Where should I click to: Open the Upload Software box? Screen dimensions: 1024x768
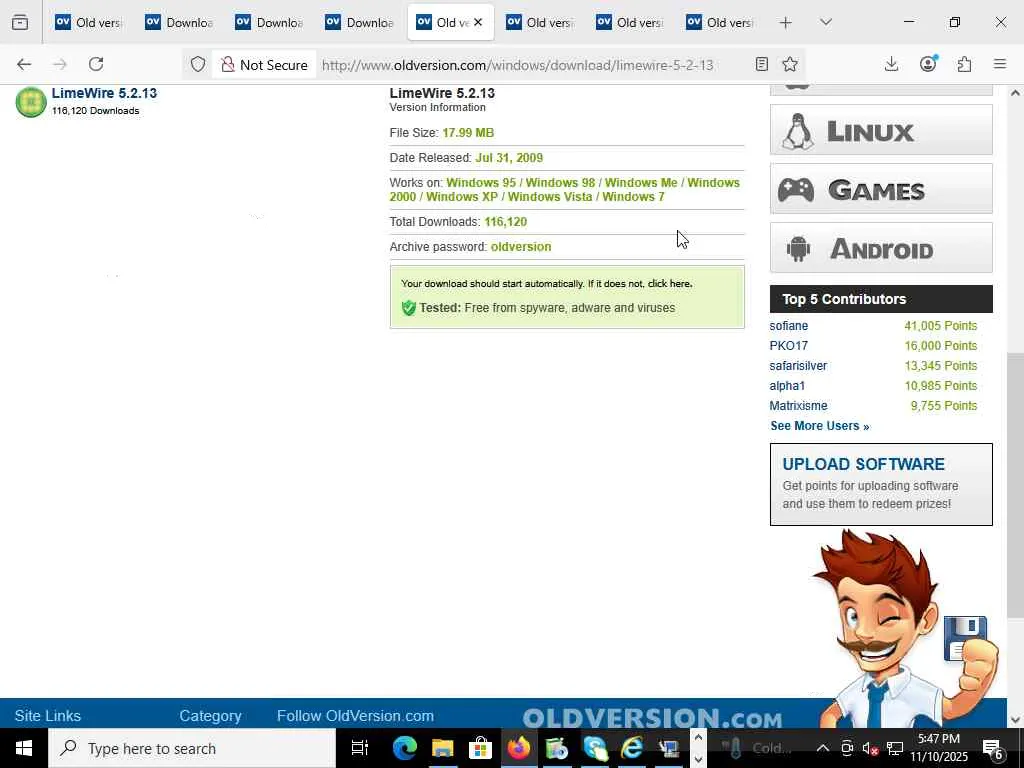pyautogui.click(x=881, y=485)
